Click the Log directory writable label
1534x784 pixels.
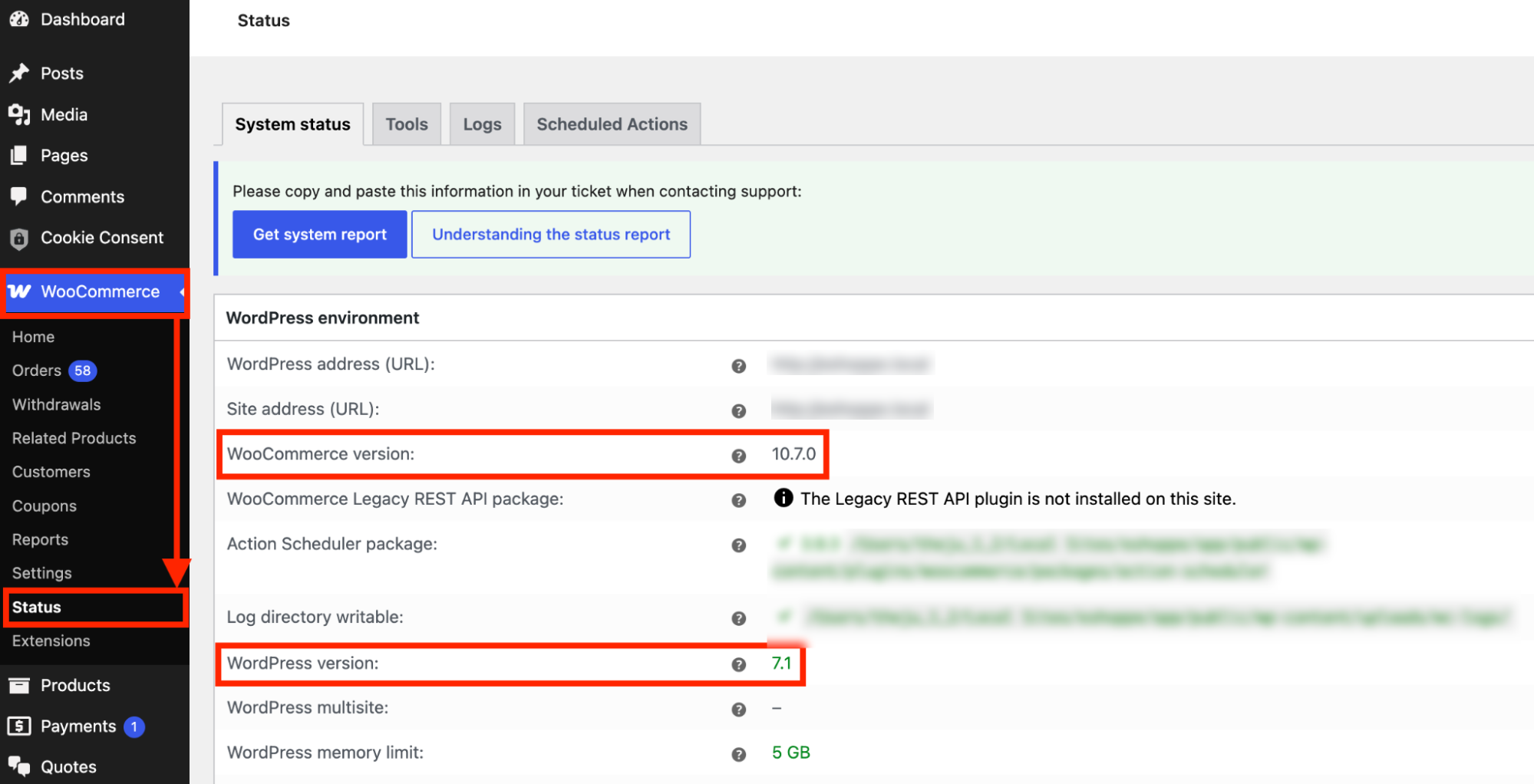coord(315,617)
